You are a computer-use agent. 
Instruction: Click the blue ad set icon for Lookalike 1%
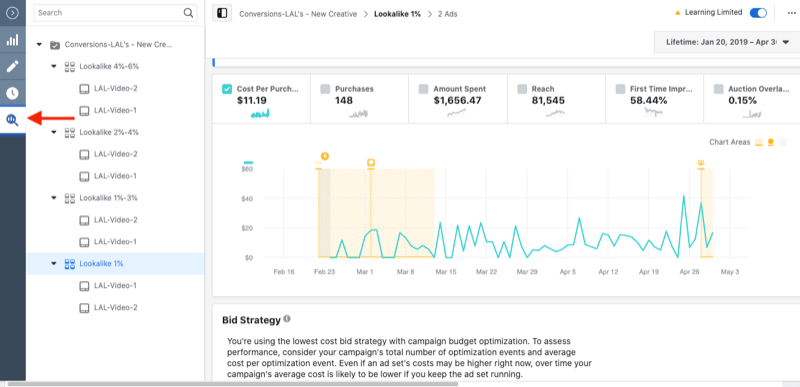(70, 264)
